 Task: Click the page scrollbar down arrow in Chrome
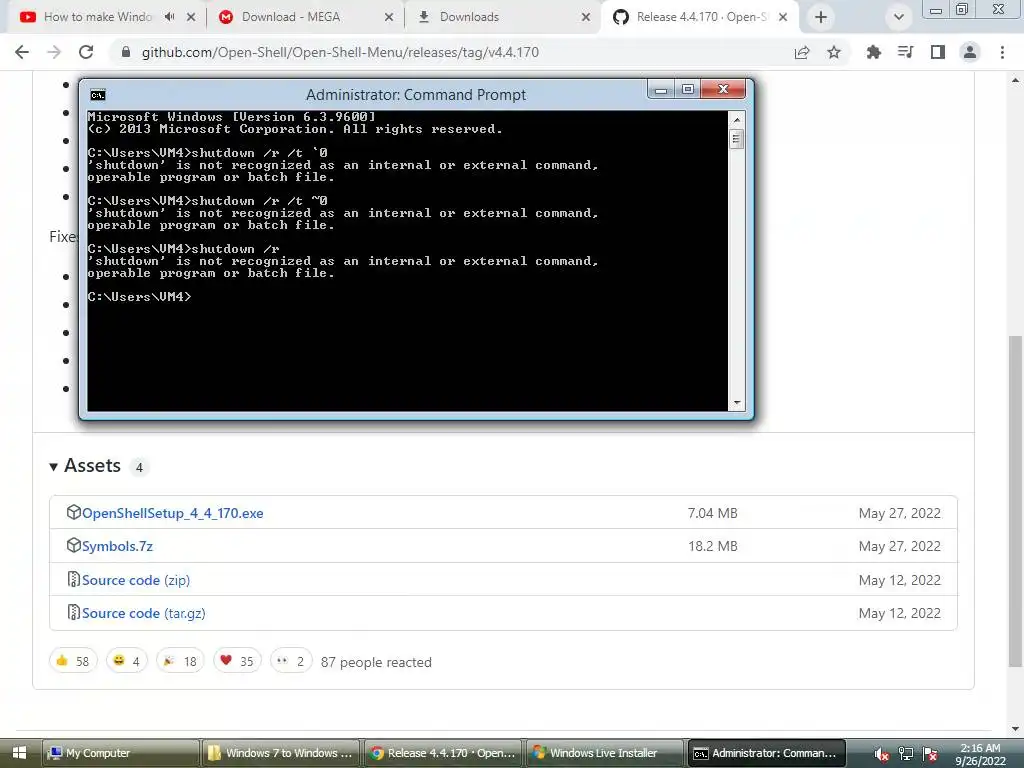click(x=1016, y=728)
